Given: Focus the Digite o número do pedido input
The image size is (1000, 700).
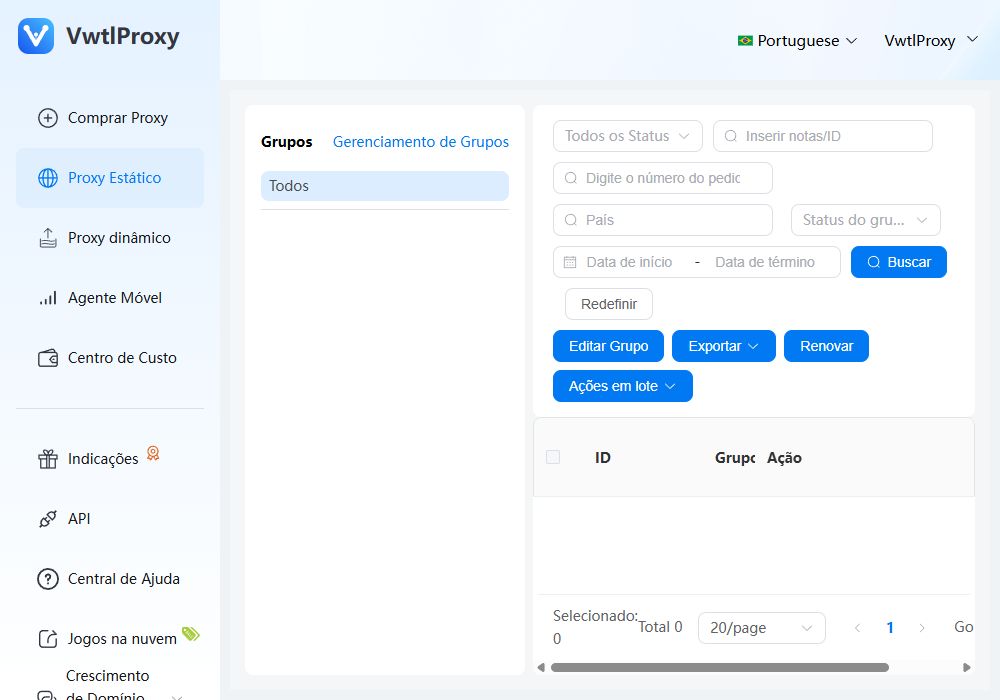Looking at the screenshot, I should [x=663, y=178].
